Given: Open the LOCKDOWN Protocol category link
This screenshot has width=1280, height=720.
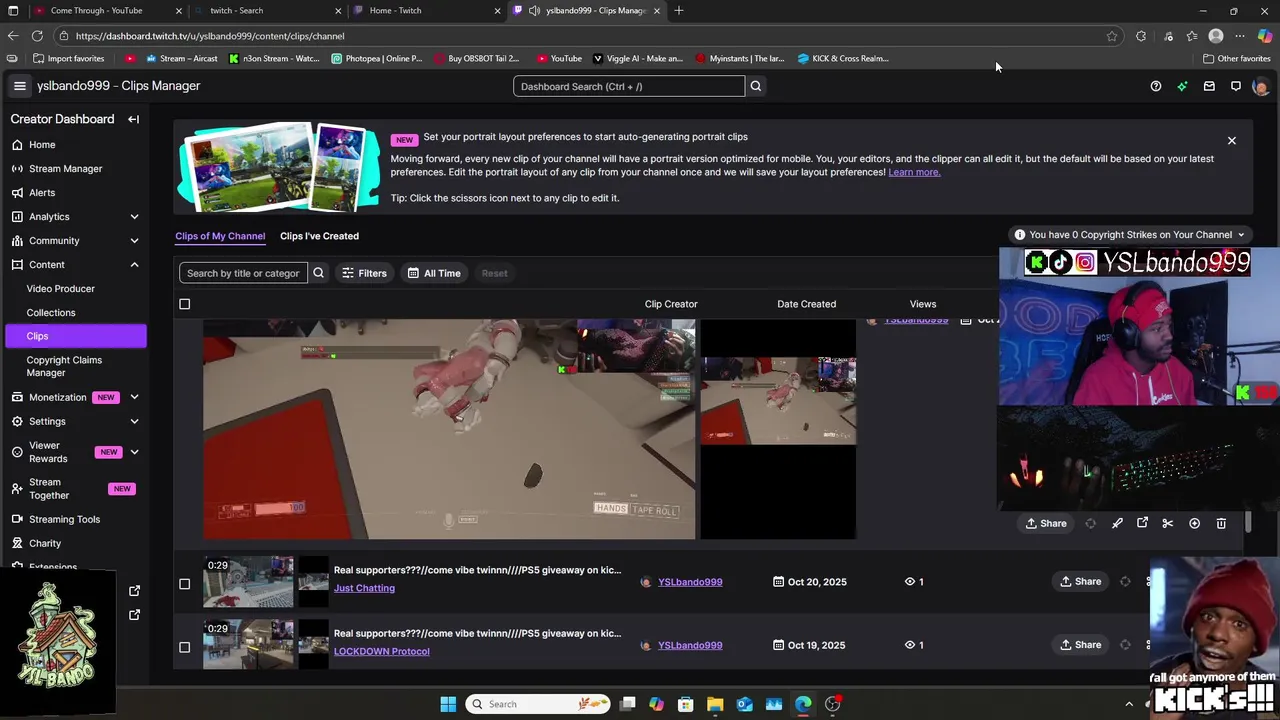Looking at the screenshot, I should [382, 651].
